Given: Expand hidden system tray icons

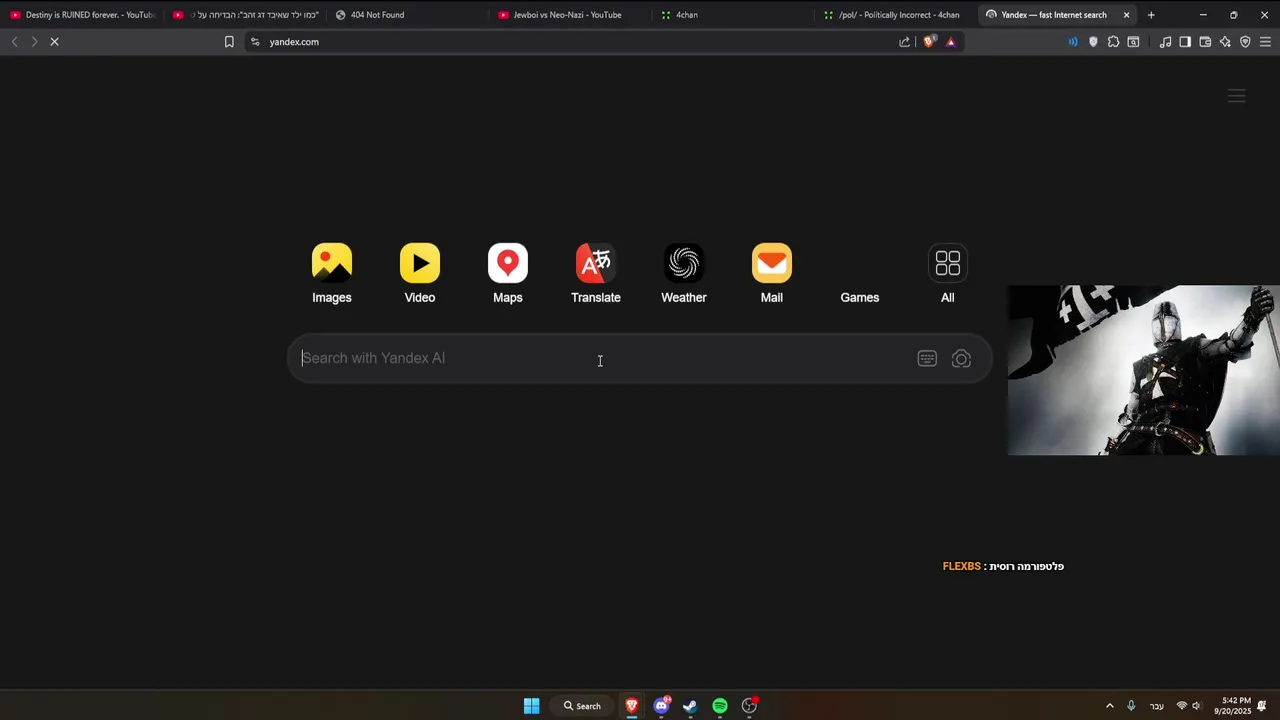Looking at the screenshot, I should 1109,706.
